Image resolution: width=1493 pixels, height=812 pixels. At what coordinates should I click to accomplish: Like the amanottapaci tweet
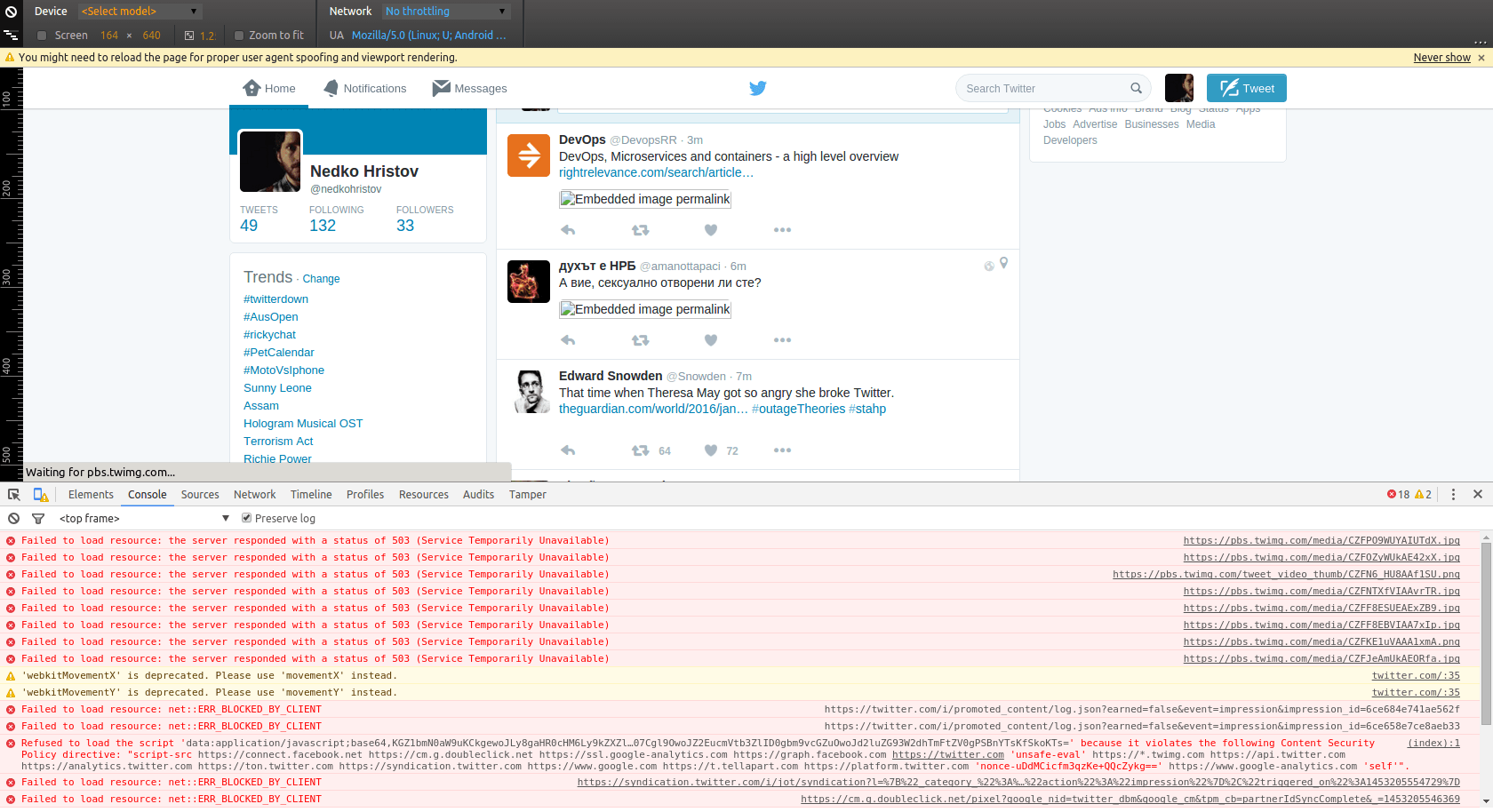point(711,340)
